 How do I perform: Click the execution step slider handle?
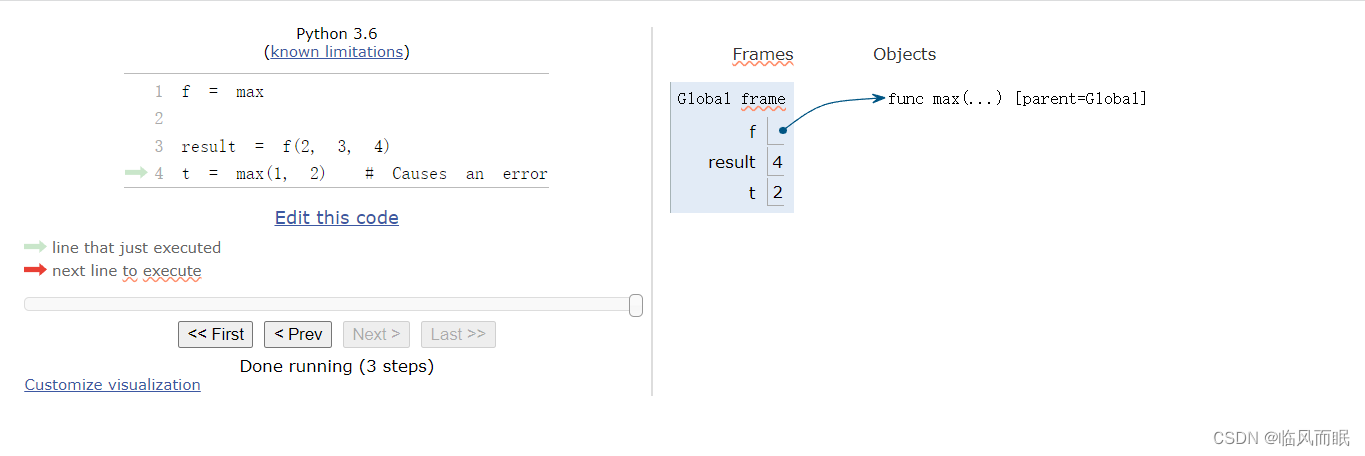click(x=636, y=305)
